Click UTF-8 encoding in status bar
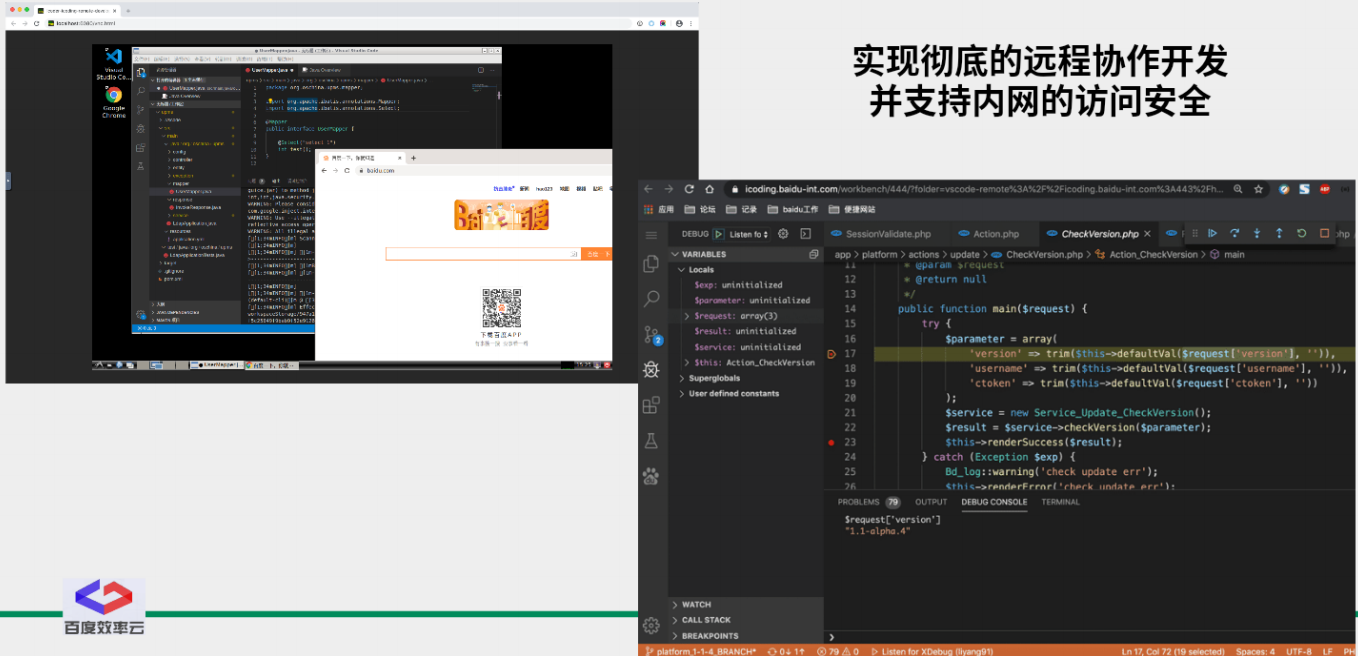This screenshot has width=1358, height=656. (1299, 650)
